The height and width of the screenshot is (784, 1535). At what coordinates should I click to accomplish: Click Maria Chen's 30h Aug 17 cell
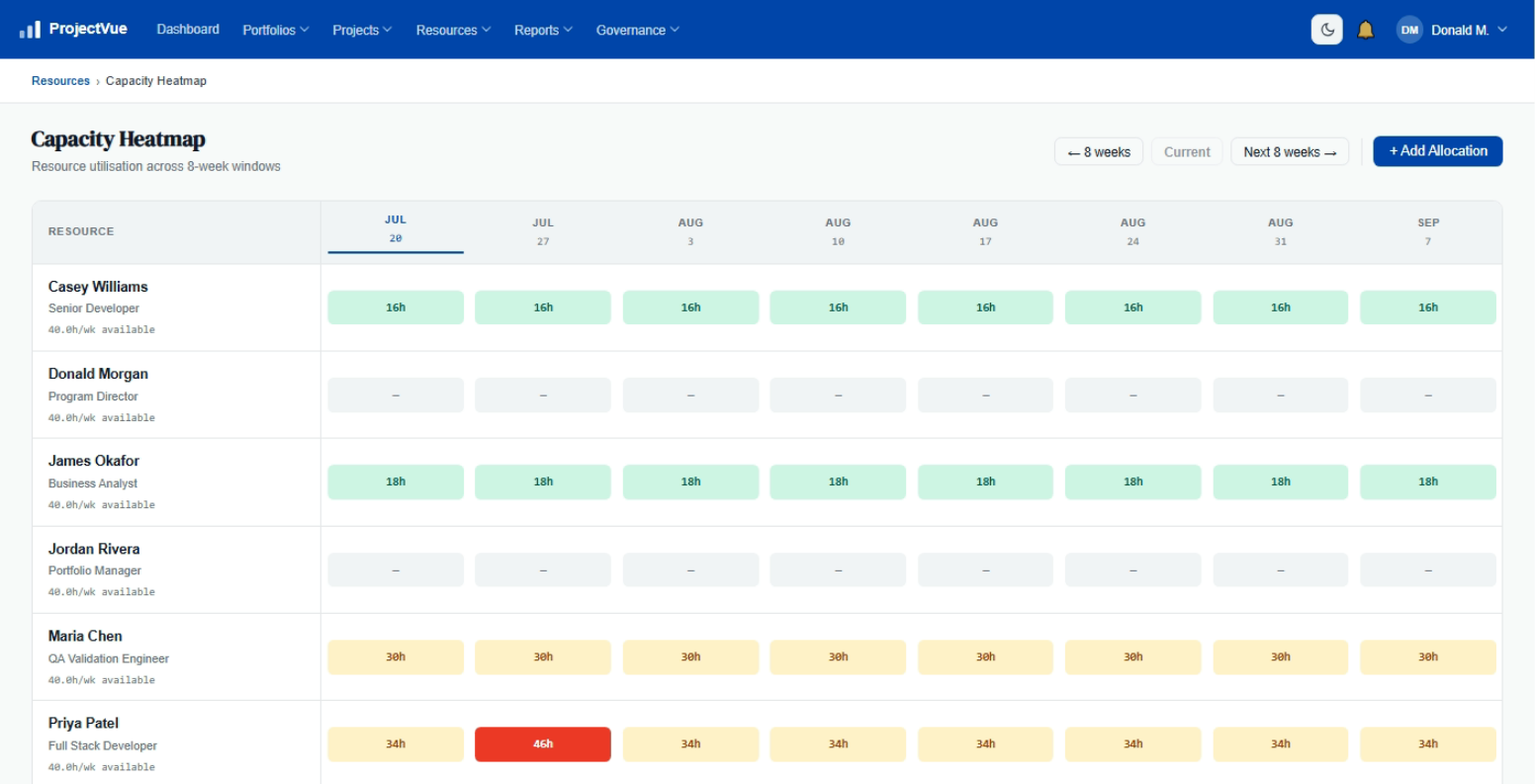985,656
